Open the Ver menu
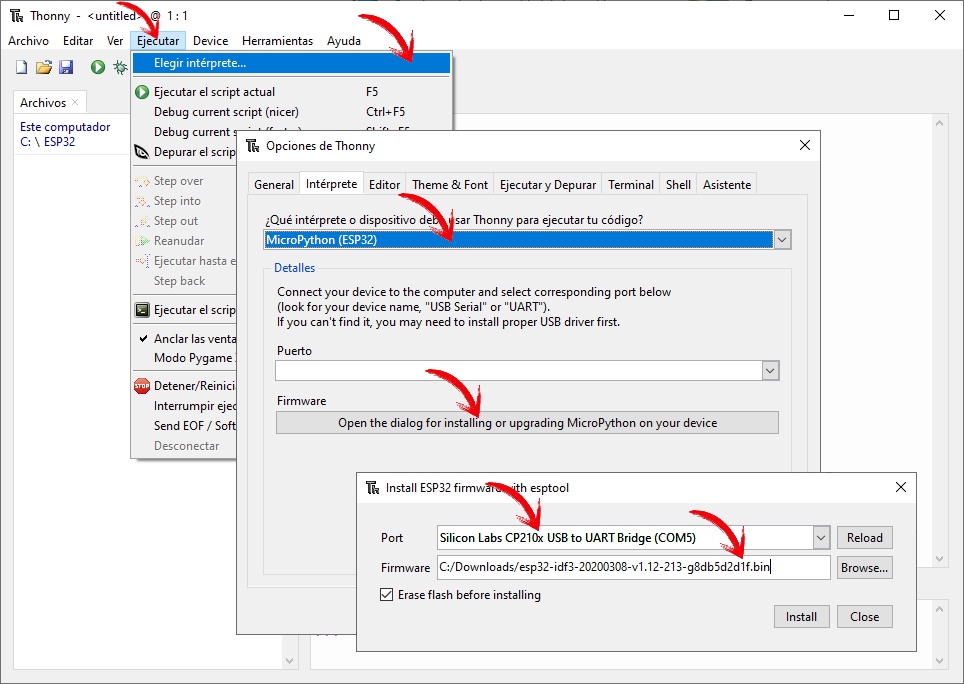Image resolution: width=964 pixels, height=684 pixels. [115, 41]
